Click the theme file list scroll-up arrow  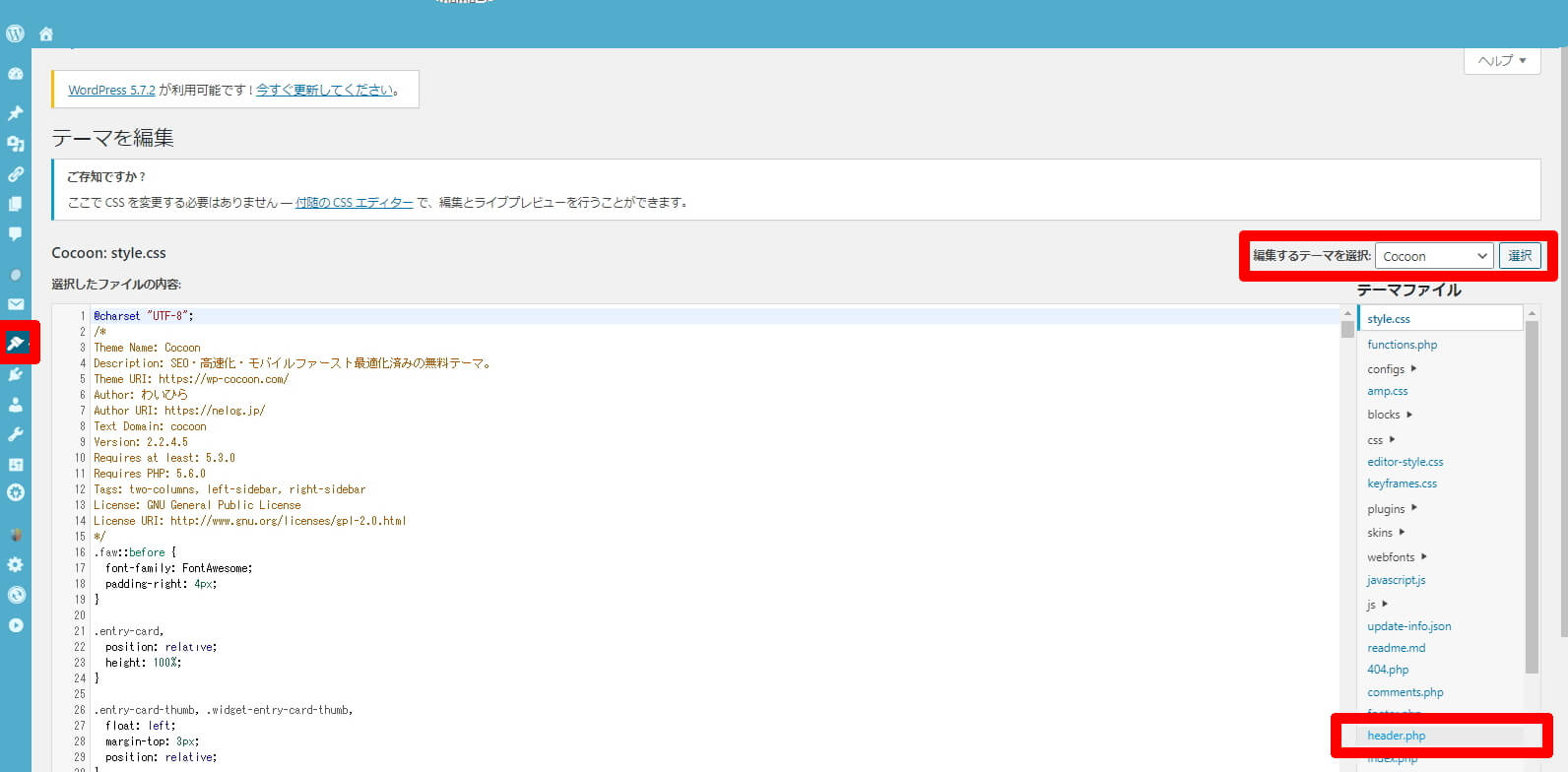click(x=1532, y=313)
